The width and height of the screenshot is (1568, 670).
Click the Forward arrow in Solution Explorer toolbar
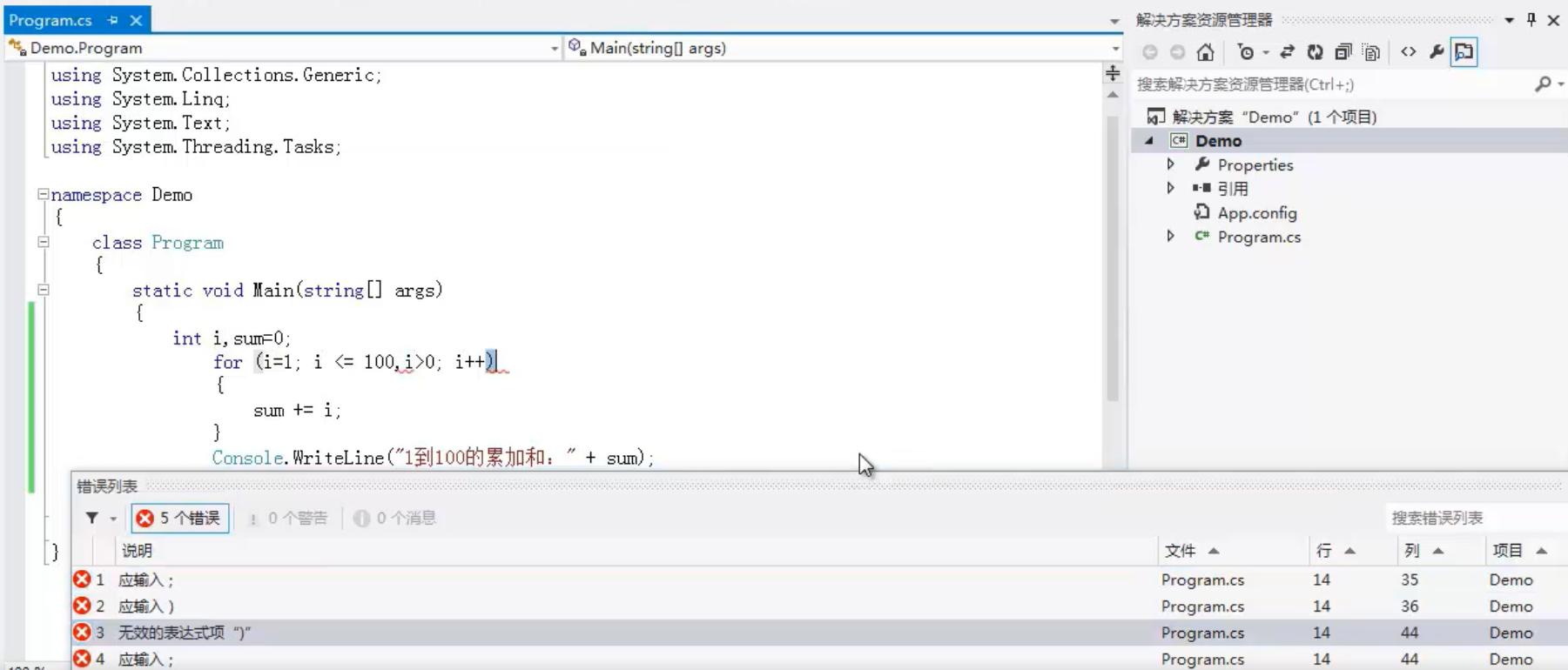pos(1177,52)
